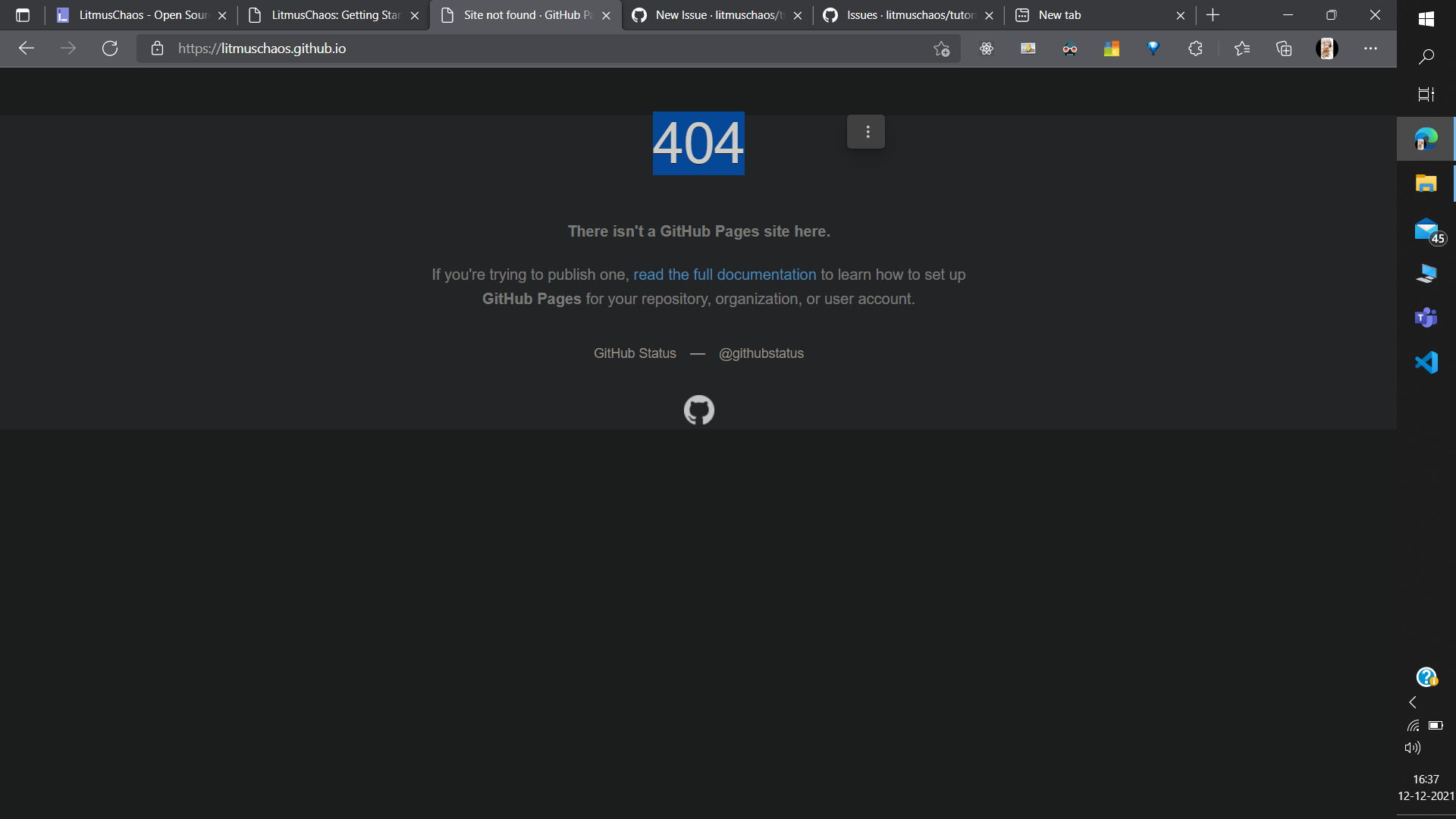Open mini menu three dots near 404
Viewport: 1456px width, 819px height.
point(866,132)
